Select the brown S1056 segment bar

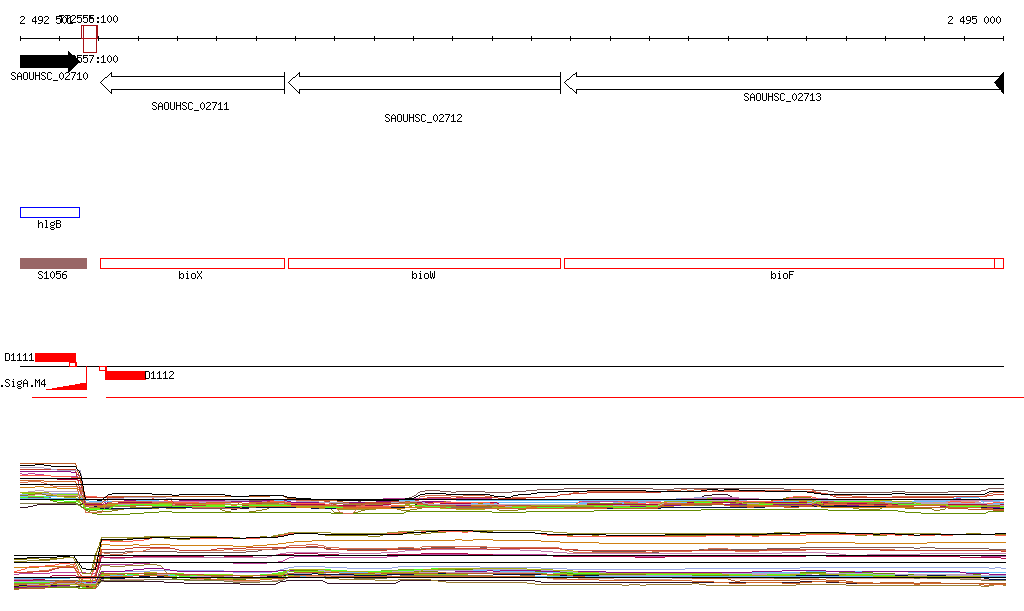[53, 263]
